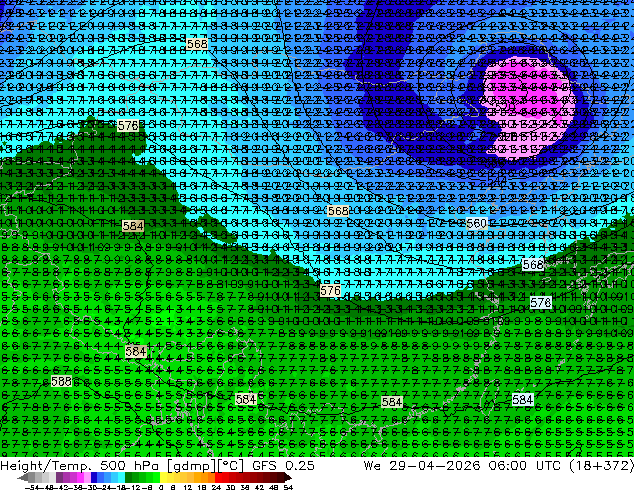Click the '29-04-2026' date text
The width and height of the screenshot is (634, 490).
click(x=435, y=465)
